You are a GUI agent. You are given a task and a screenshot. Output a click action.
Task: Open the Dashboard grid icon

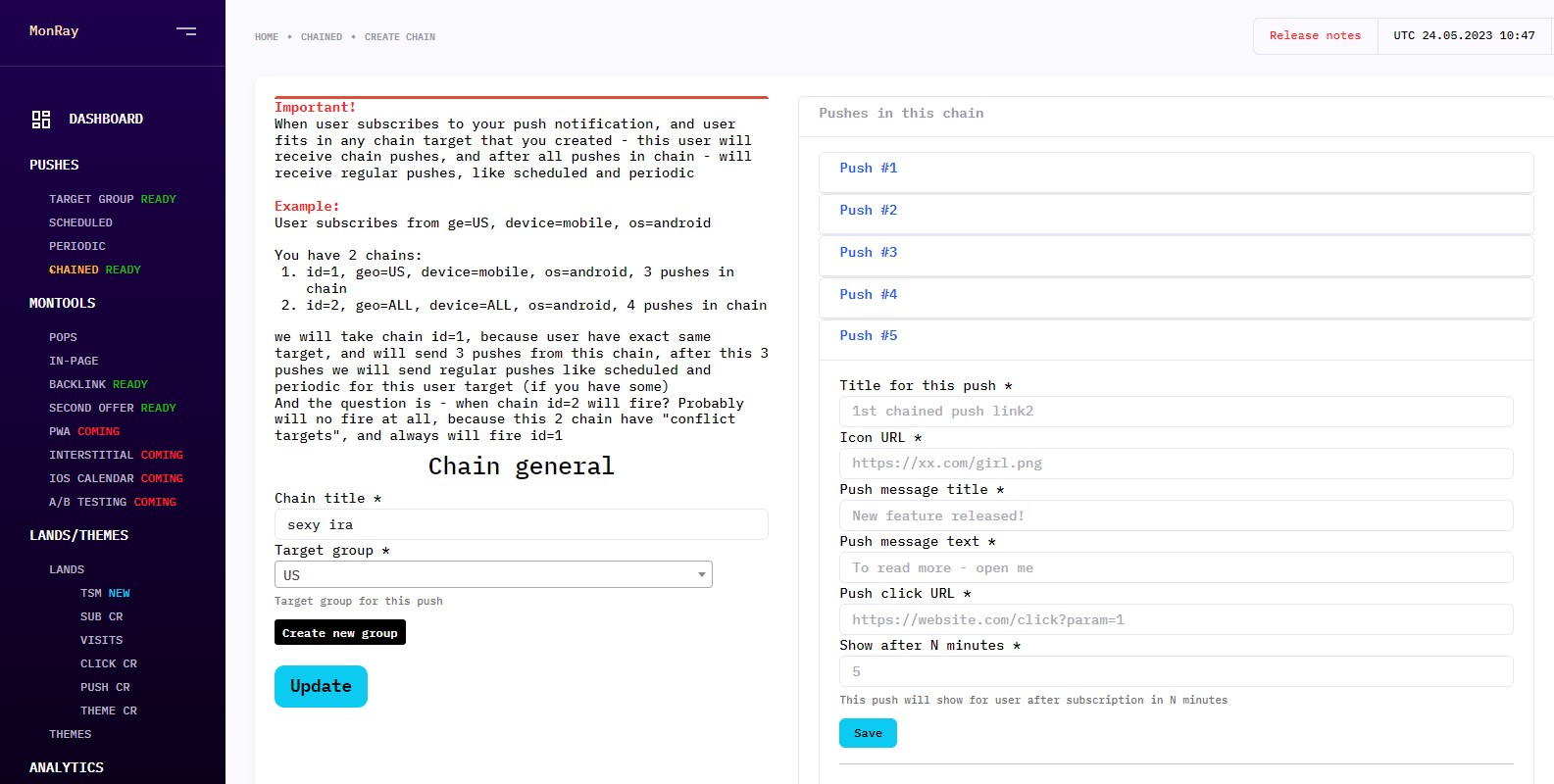point(41,120)
